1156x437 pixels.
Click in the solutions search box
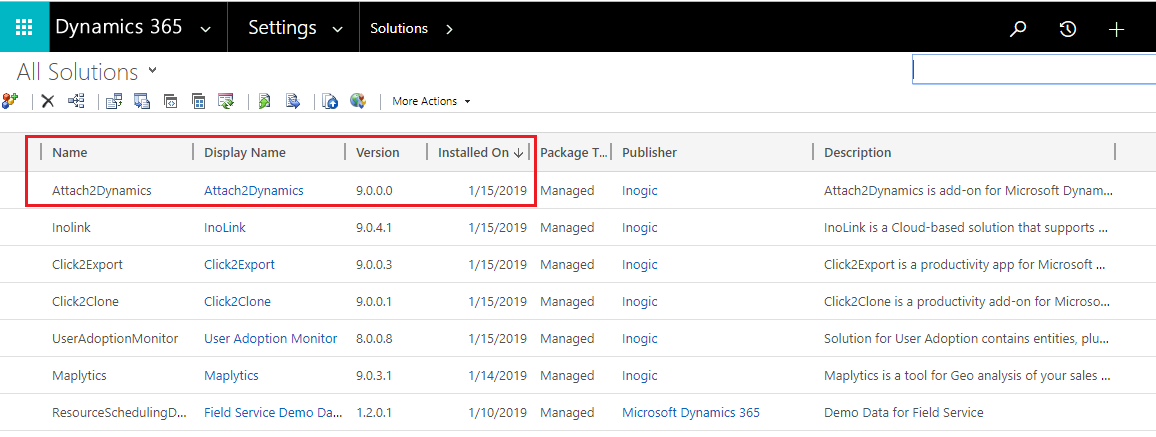(1034, 69)
